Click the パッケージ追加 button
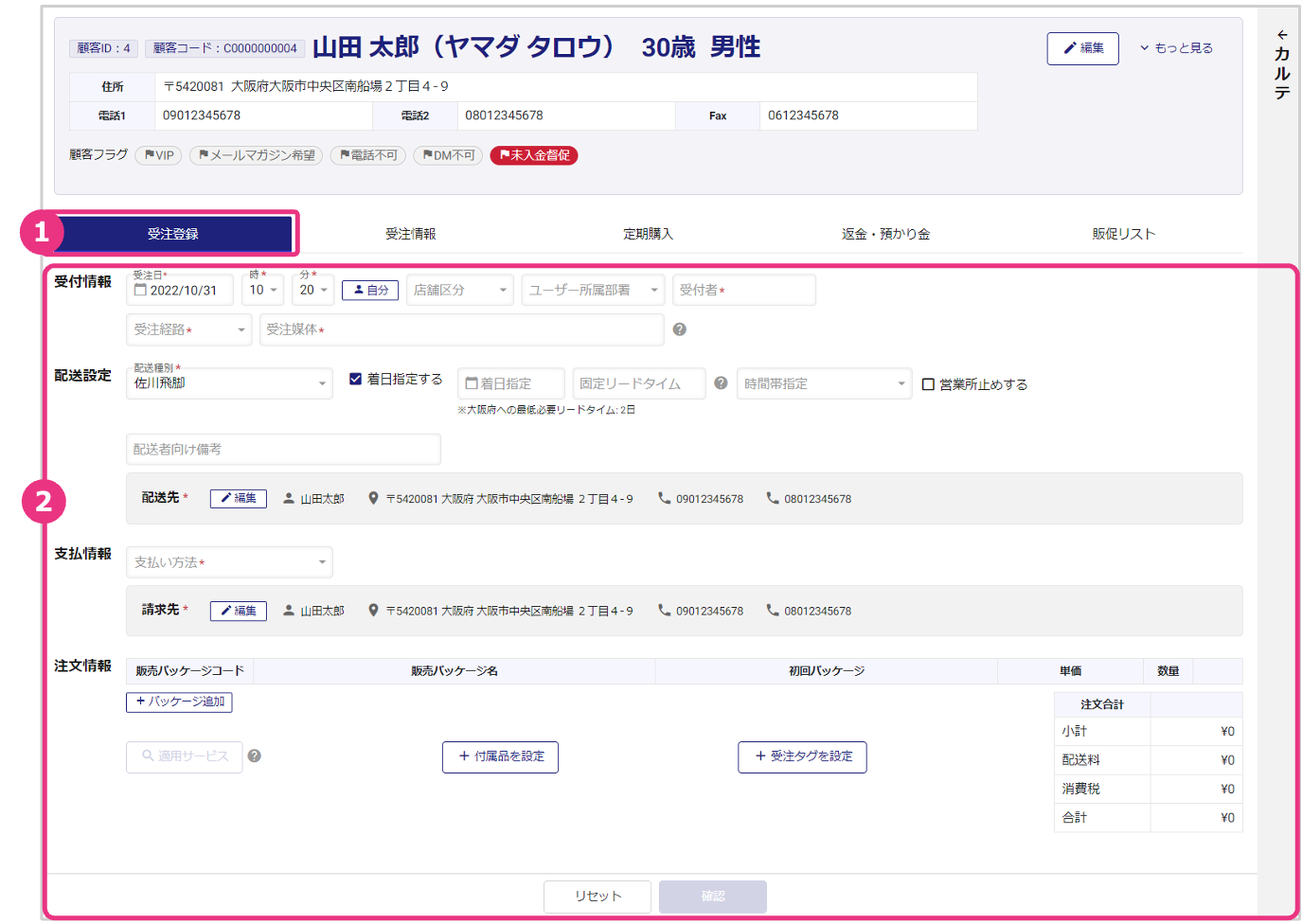Screen dimensions: 1302x924 (x=179, y=702)
